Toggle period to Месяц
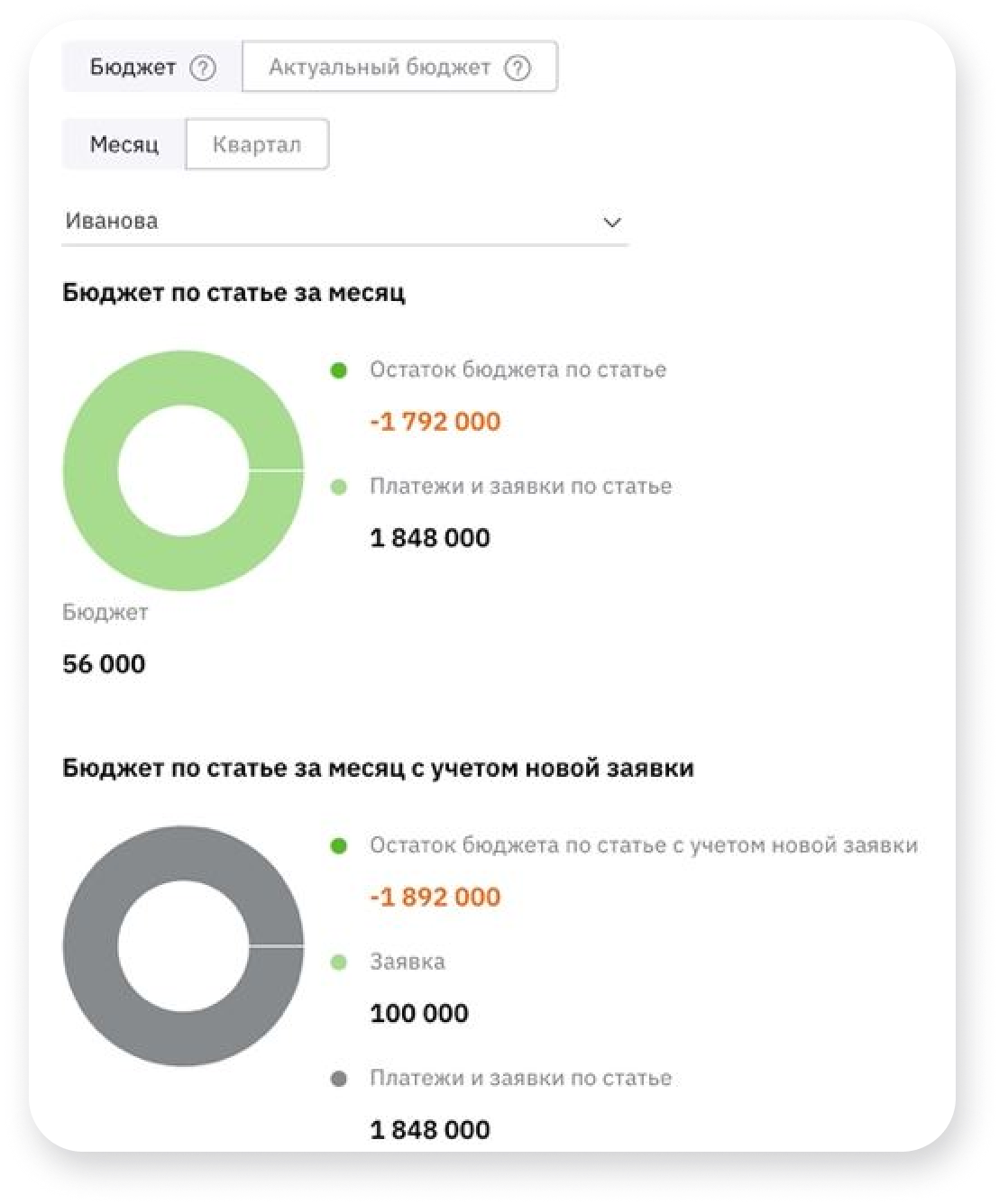The image size is (999, 1204). click(x=124, y=144)
